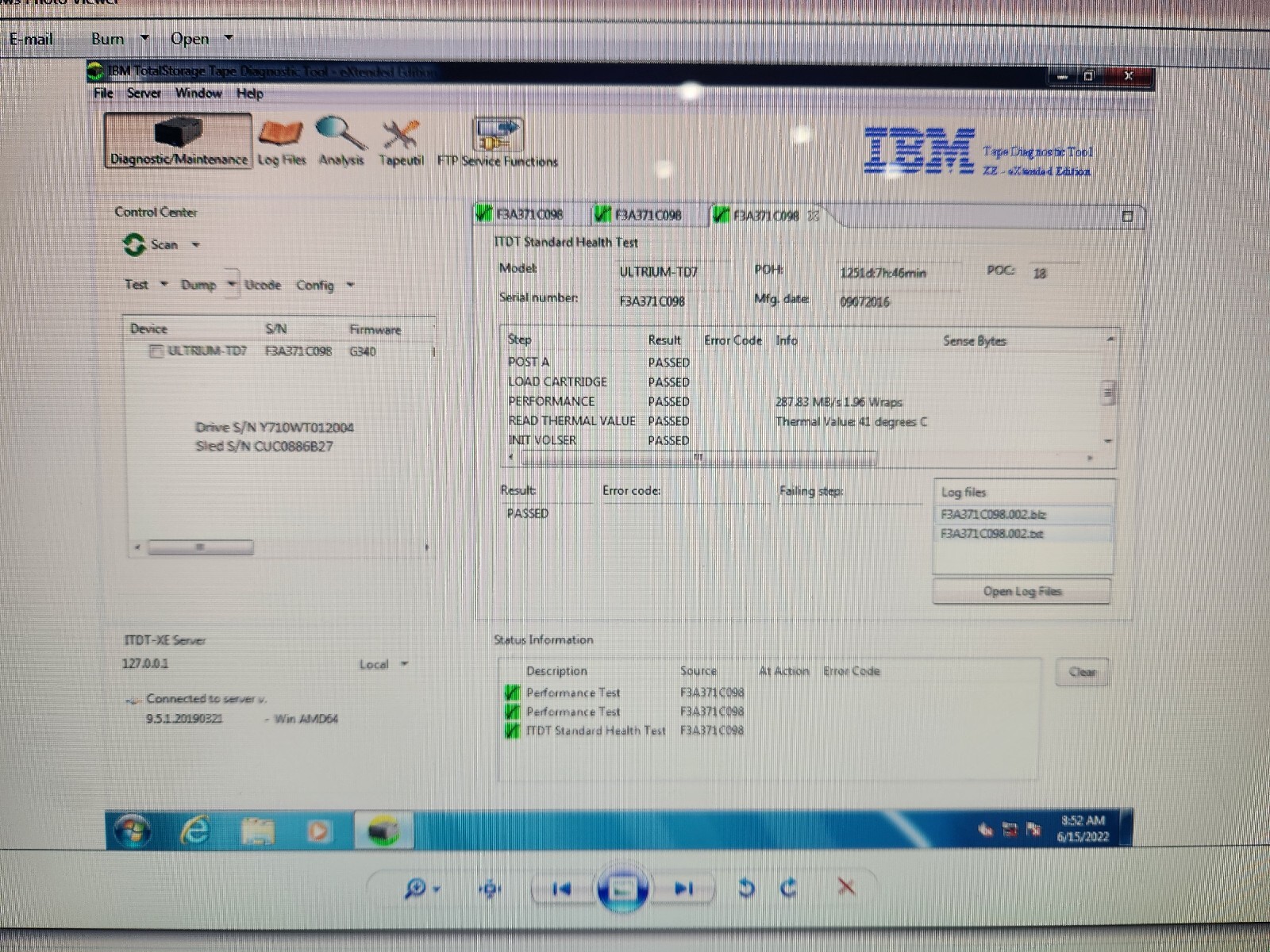Click the Ucode button
Image resolution: width=1270 pixels, height=952 pixels.
[263, 285]
